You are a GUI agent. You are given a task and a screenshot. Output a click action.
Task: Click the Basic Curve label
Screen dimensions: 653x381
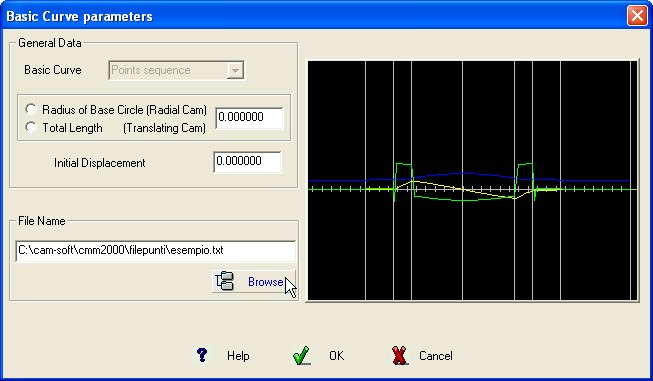52,70
